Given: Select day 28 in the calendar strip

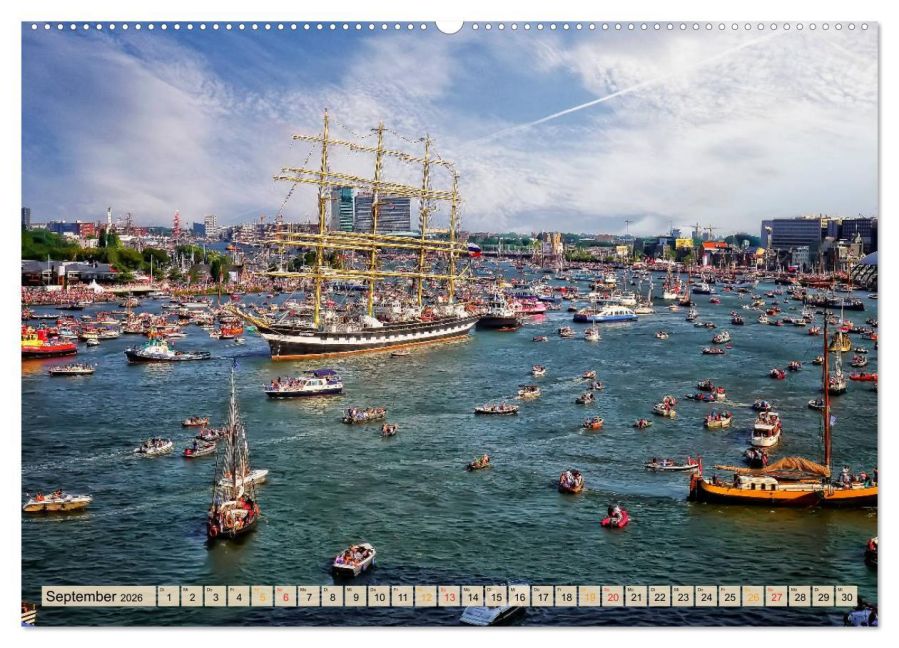Looking at the screenshot, I should [800, 596].
